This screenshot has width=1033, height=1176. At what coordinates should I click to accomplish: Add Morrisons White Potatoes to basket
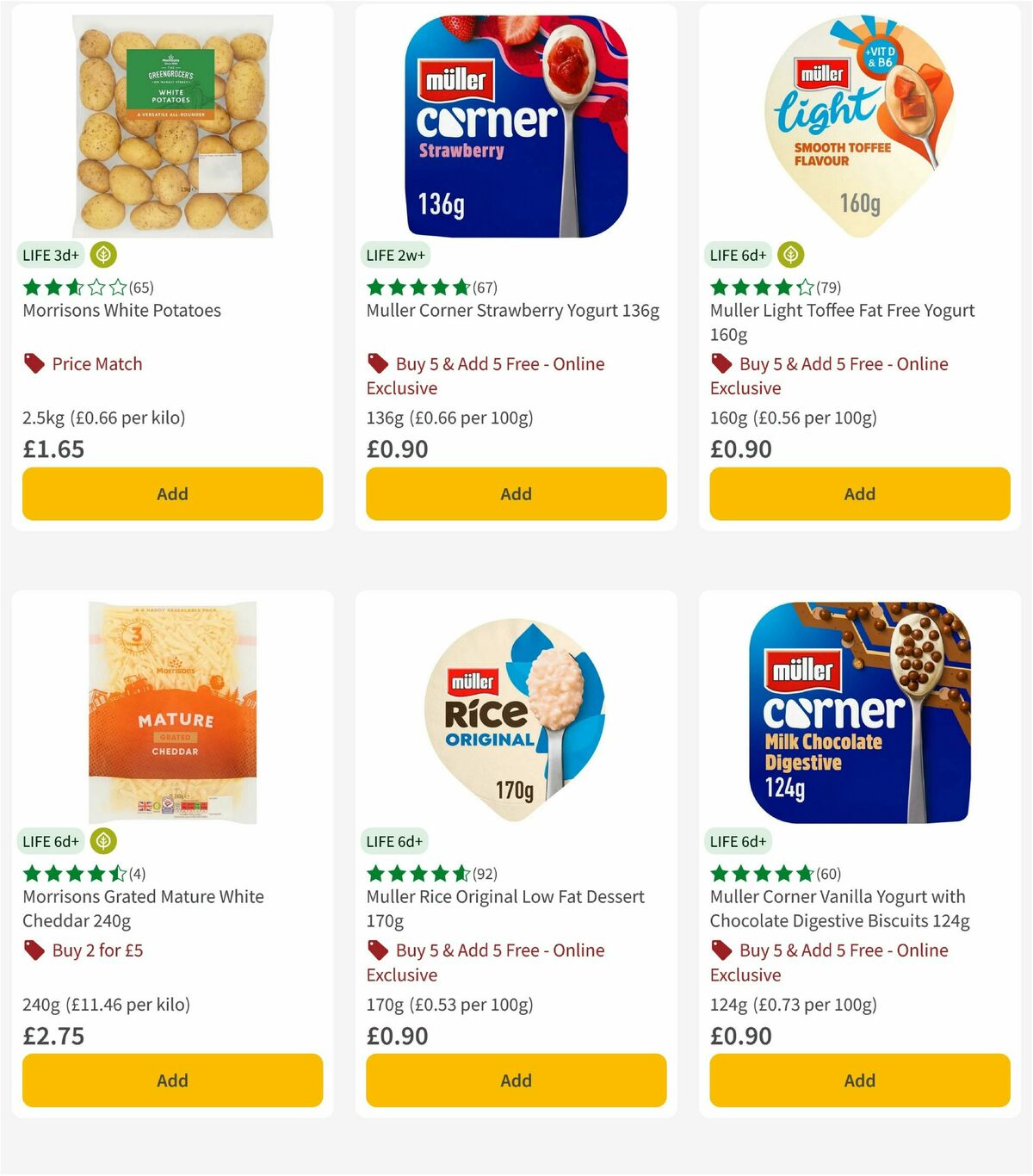click(x=172, y=493)
